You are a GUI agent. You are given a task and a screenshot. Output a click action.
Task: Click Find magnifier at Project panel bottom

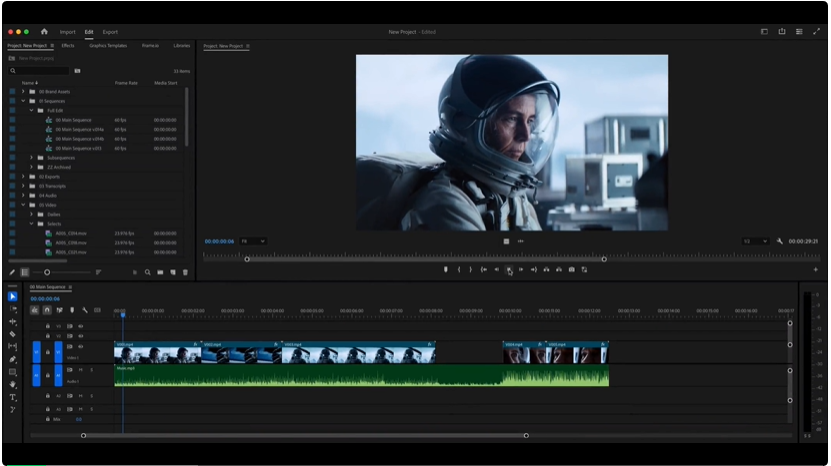point(147,272)
